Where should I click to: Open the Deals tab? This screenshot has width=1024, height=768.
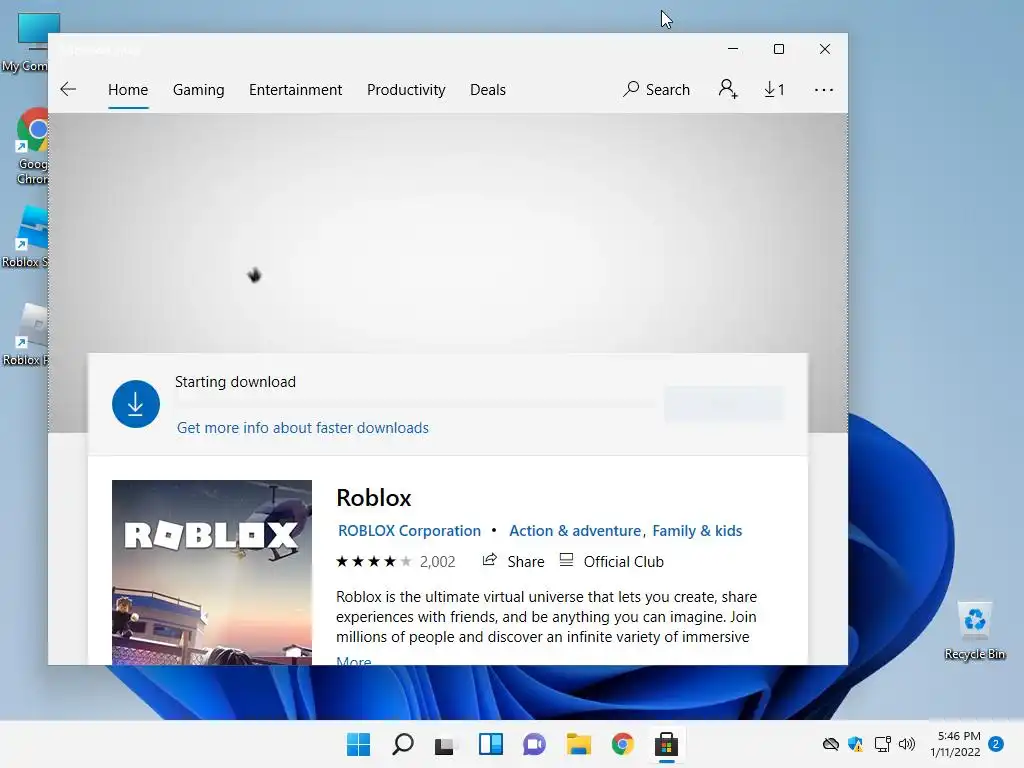[x=488, y=89]
